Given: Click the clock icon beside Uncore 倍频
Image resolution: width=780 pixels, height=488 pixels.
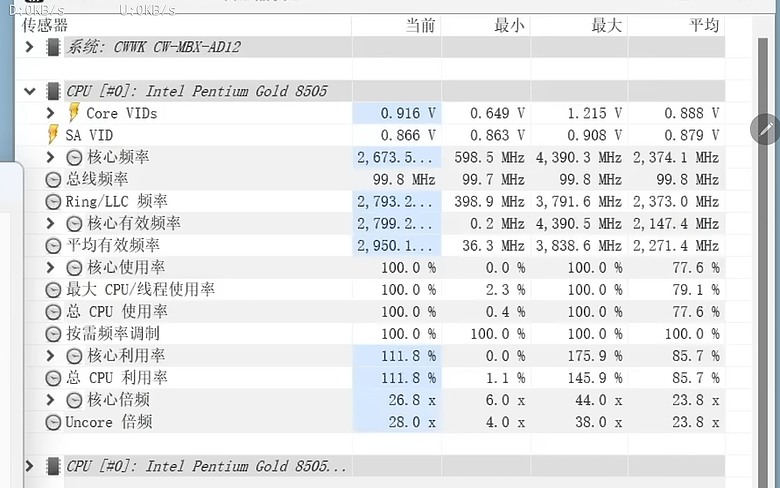Looking at the screenshot, I should click(53, 422).
